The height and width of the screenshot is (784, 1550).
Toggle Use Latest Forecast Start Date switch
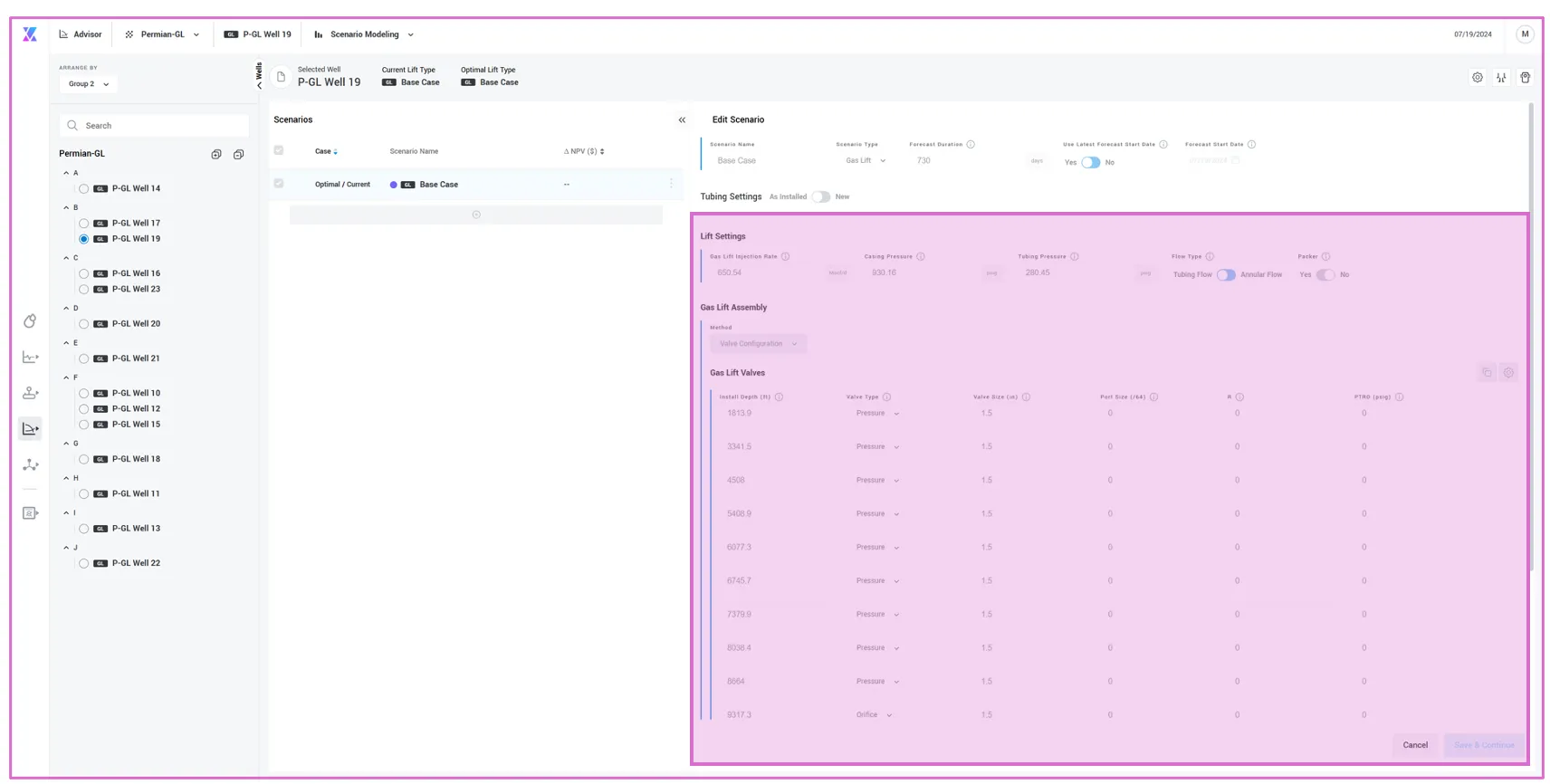coord(1090,162)
